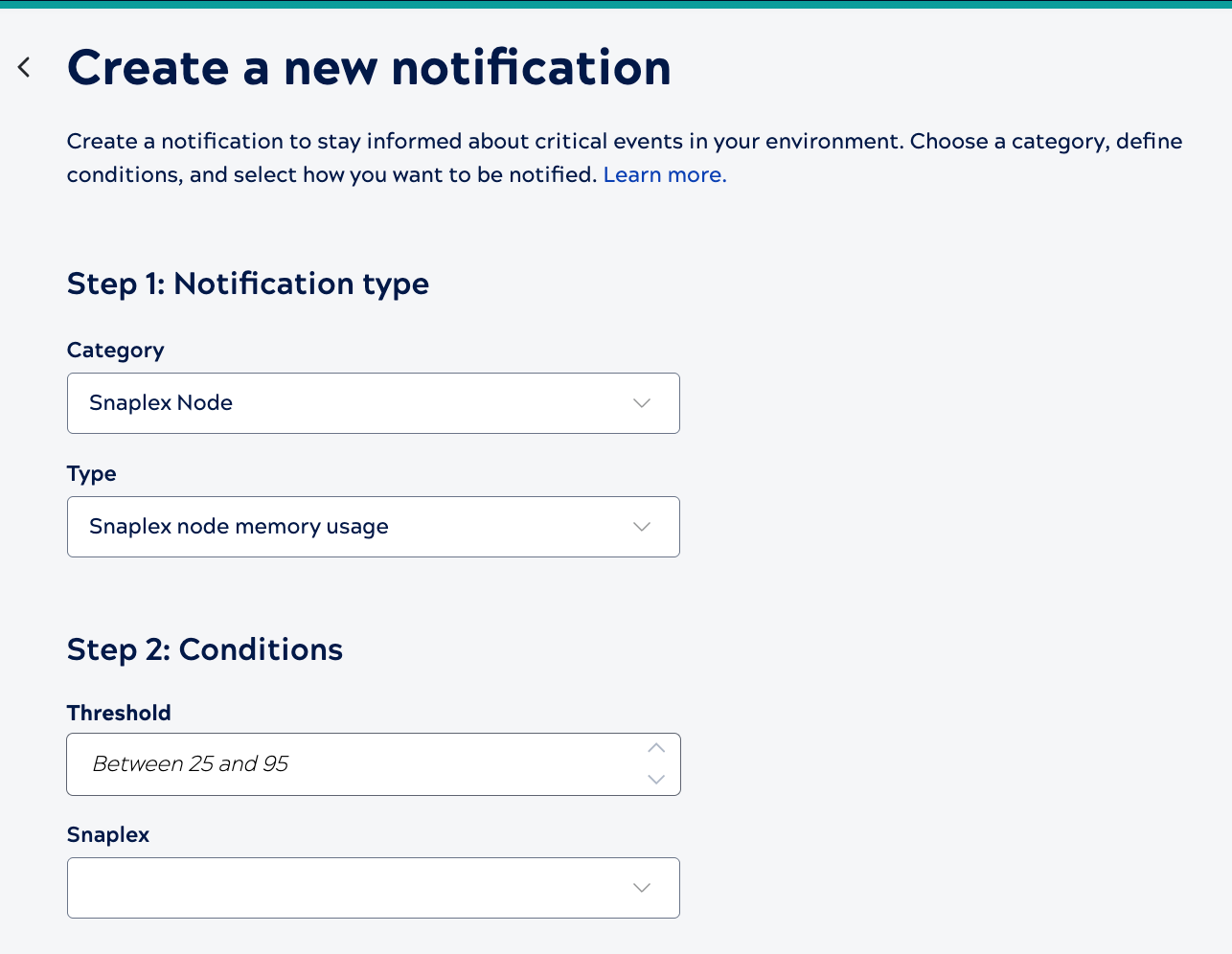Click the Threshold field label
Image resolution: width=1232 pixels, height=954 pixels.
119,714
